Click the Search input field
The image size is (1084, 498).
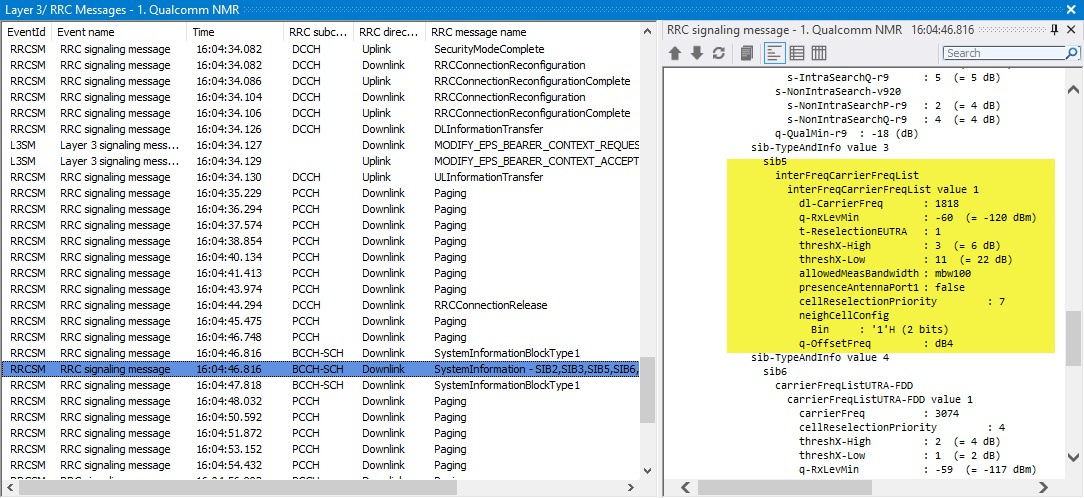(x=1000, y=53)
